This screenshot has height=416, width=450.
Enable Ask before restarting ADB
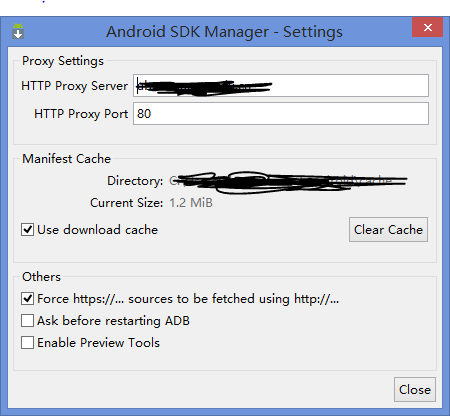tap(27, 321)
